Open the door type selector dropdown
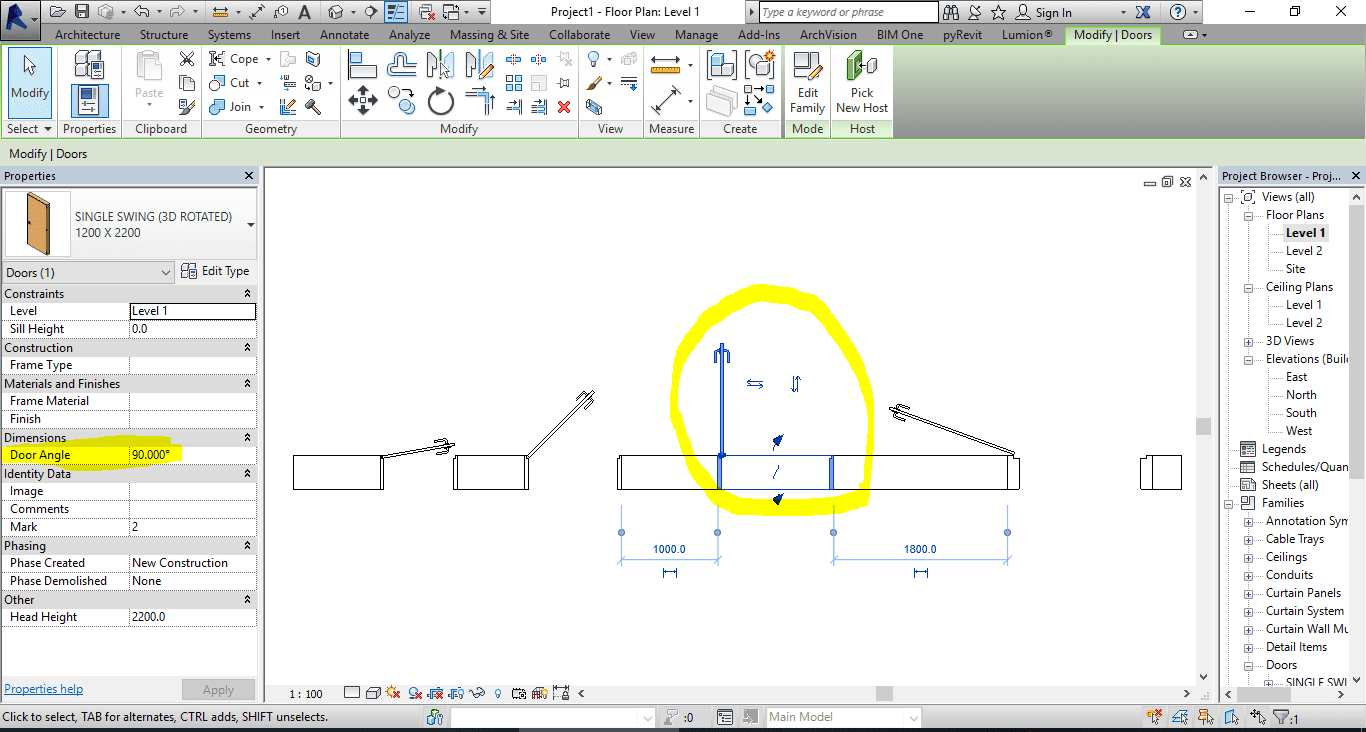This screenshot has width=1366, height=732. click(250, 224)
